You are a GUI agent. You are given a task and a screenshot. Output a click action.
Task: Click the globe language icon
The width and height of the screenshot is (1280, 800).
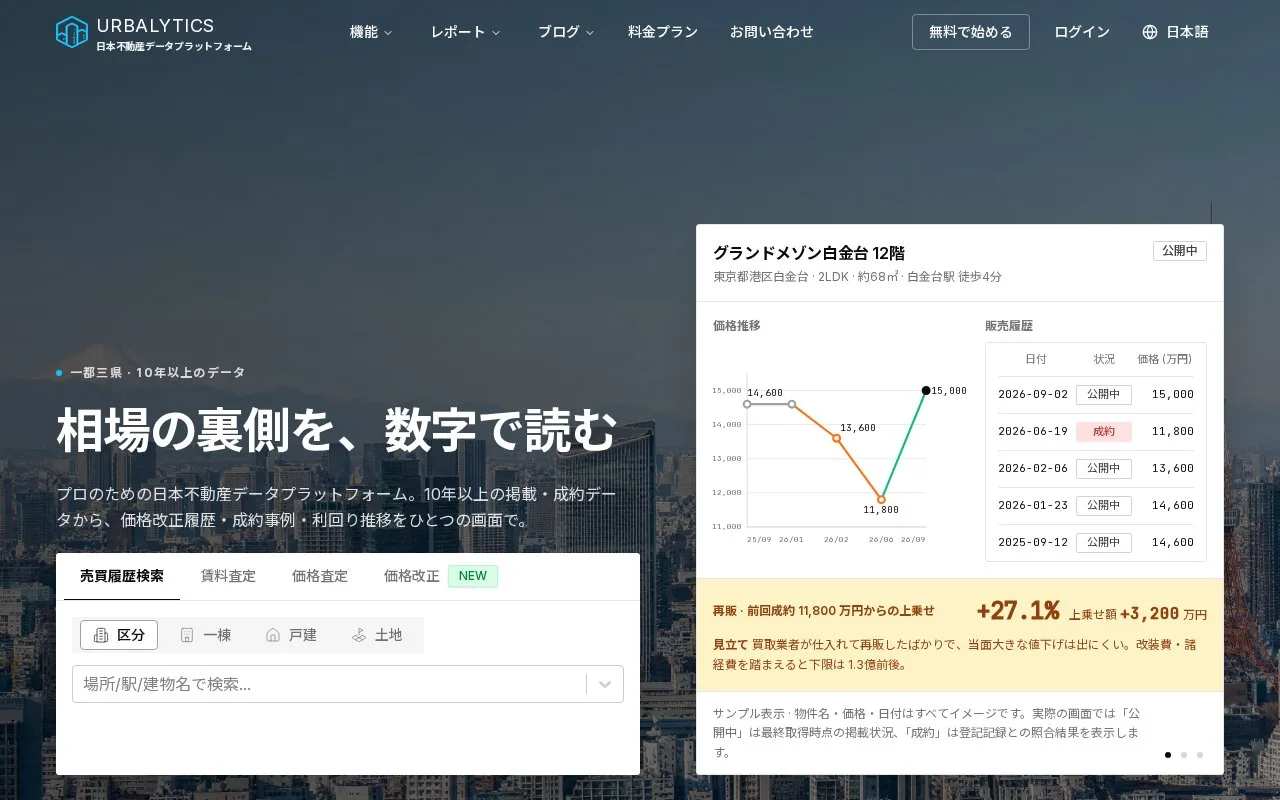point(1150,32)
